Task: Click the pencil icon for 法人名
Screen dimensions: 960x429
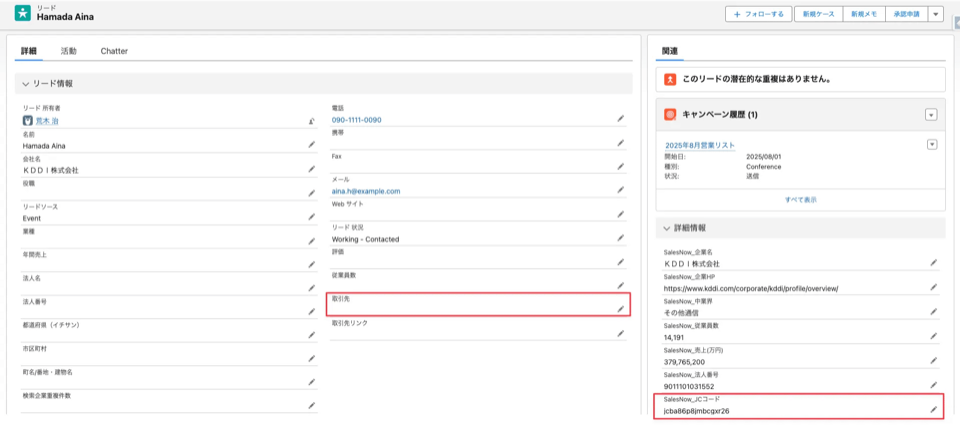Action: coord(312,288)
